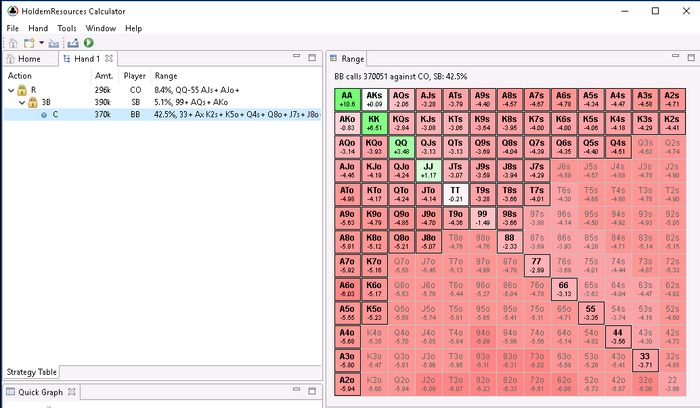Maximize the Quick Graph panel
Viewport: 700px width, 408px height.
point(312,391)
